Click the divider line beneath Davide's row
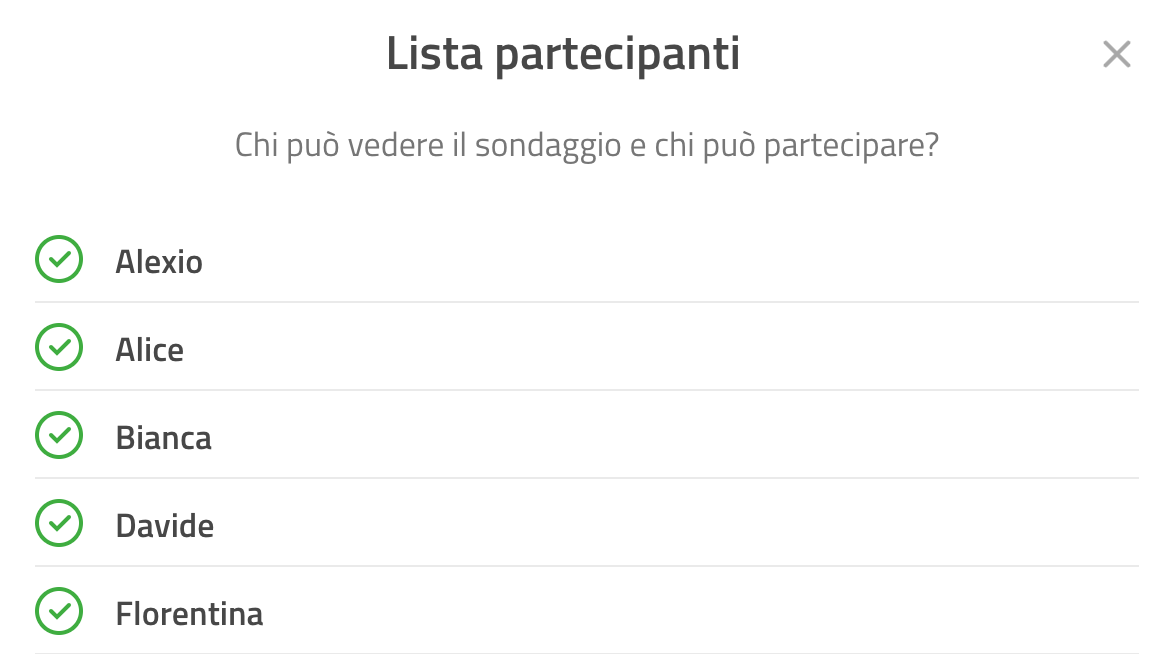The image size is (1160, 654). (x=587, y=566)
